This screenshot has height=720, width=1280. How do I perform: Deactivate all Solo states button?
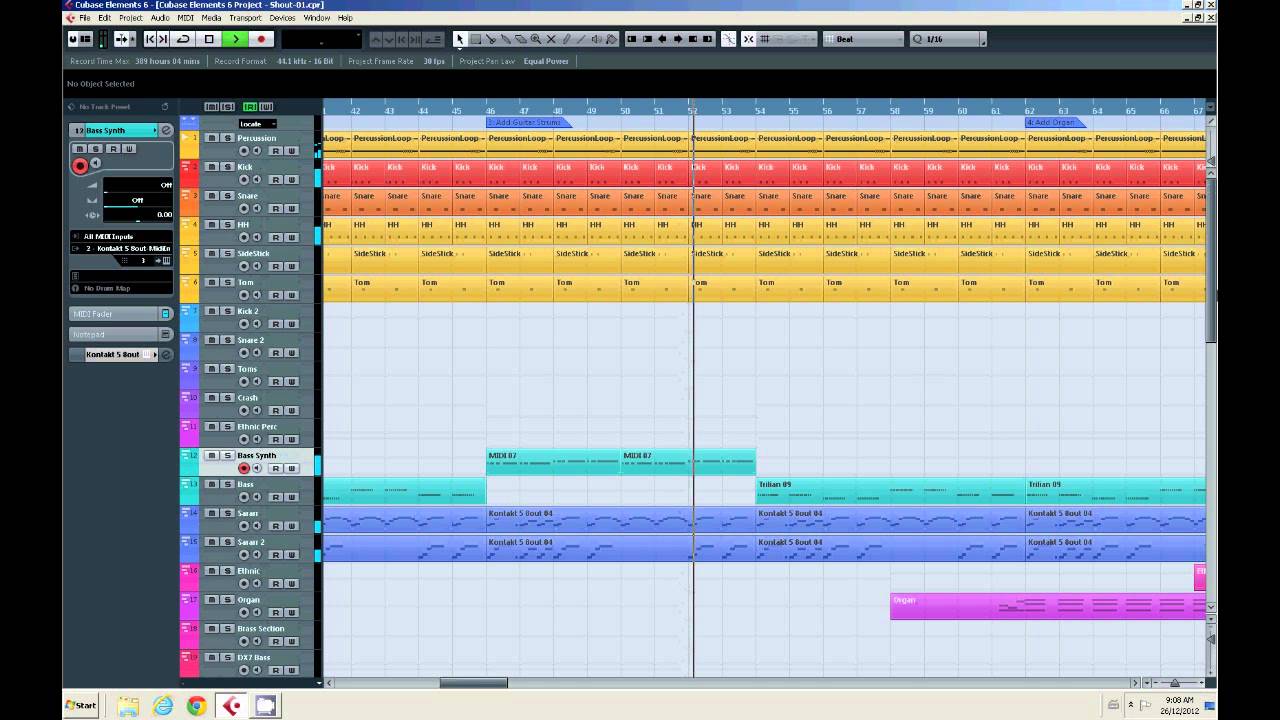(227, 107)
